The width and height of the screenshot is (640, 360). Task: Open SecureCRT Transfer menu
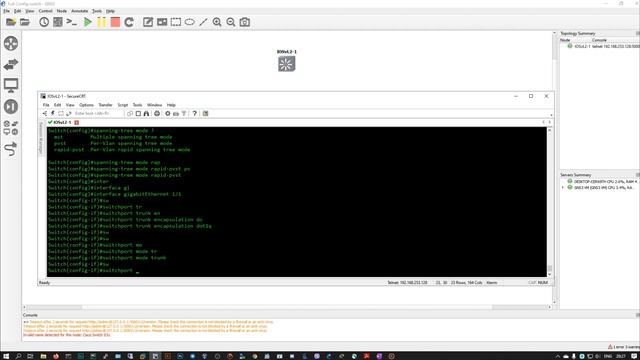point(105,105)
